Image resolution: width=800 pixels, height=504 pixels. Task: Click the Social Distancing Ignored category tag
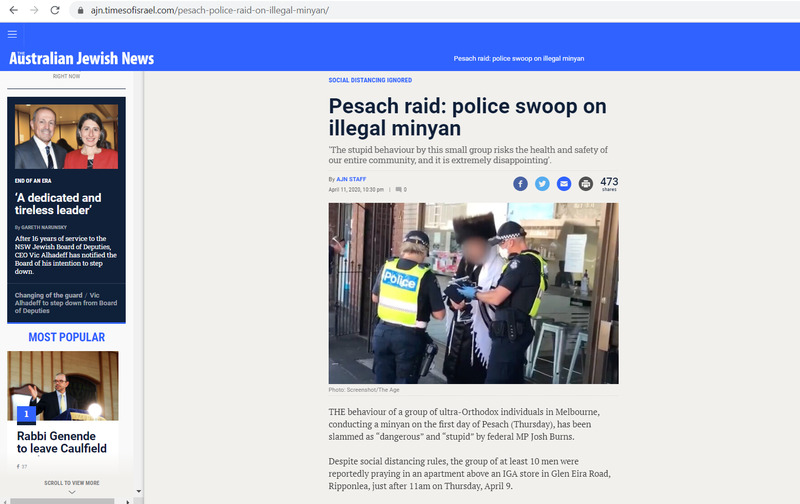pos(370,80)
